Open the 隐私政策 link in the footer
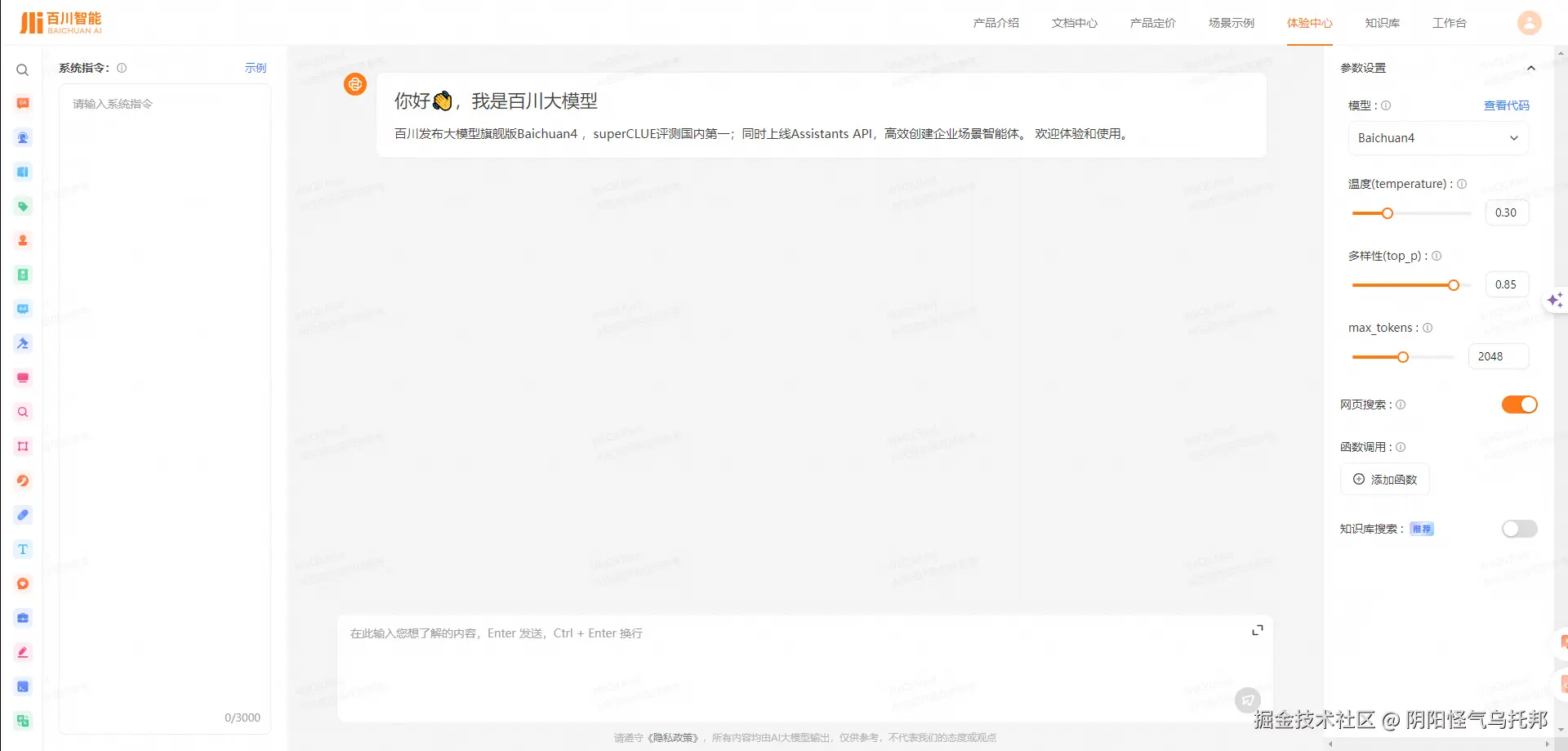The image size is (1568, 751). tap(674, 737)
